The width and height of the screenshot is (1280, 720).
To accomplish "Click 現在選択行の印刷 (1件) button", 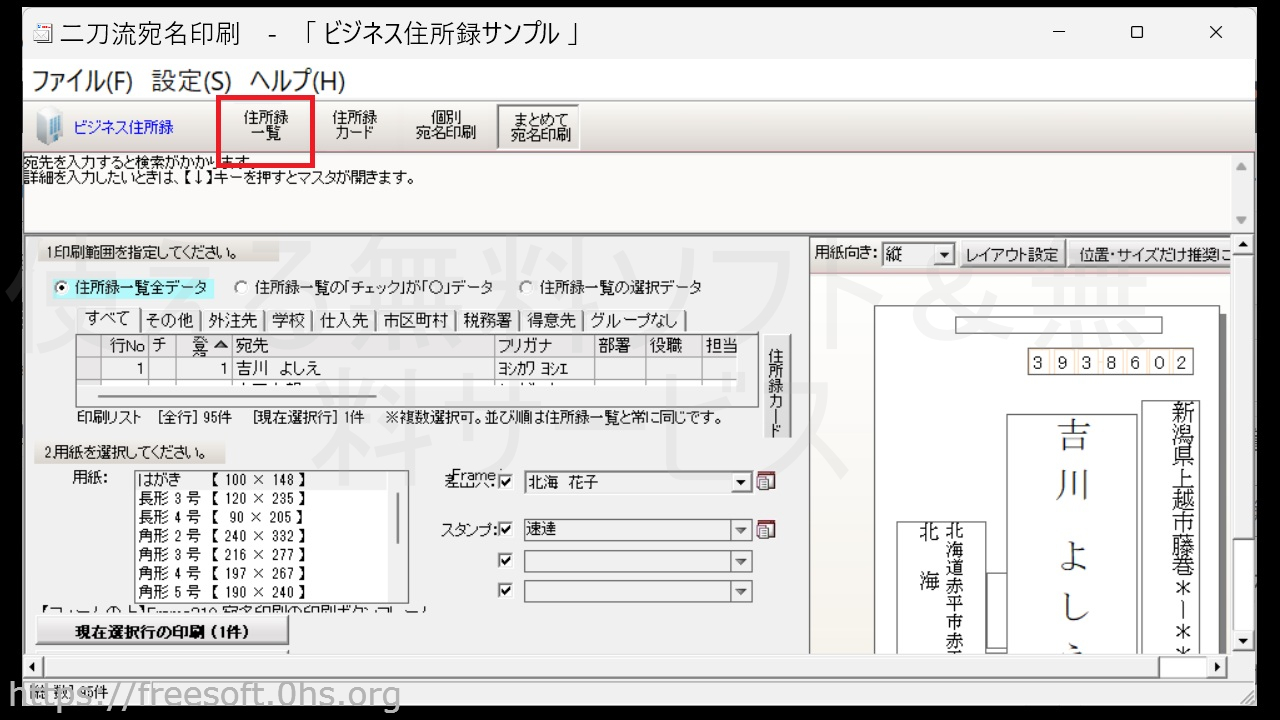I will 162,632.
